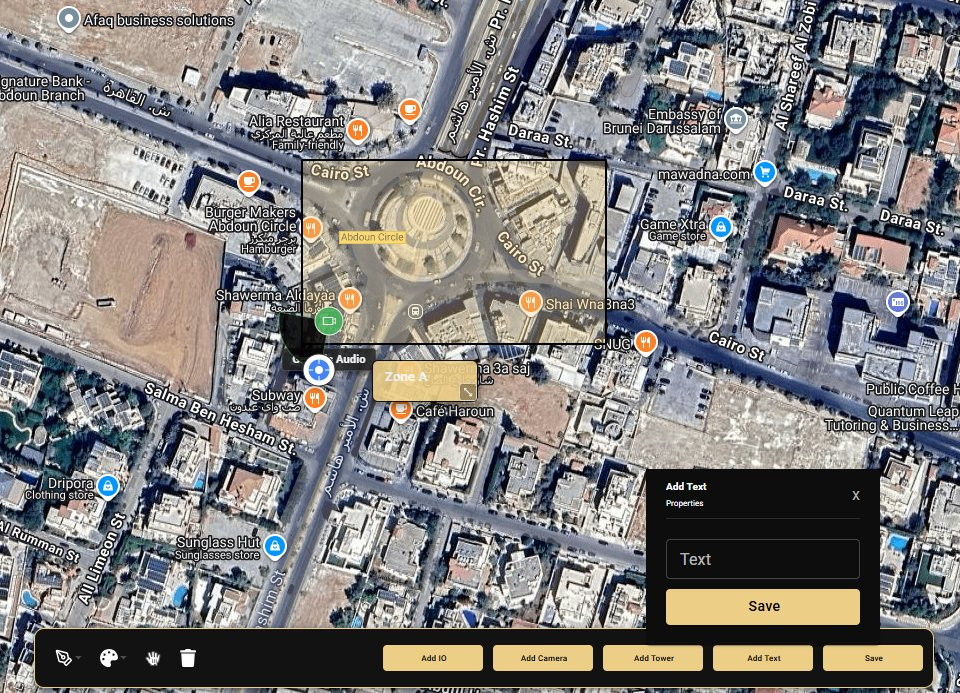This screenshot has width=960, height=693.
Task: Expand the pen tool dropdown arrow
Action: 78,659
